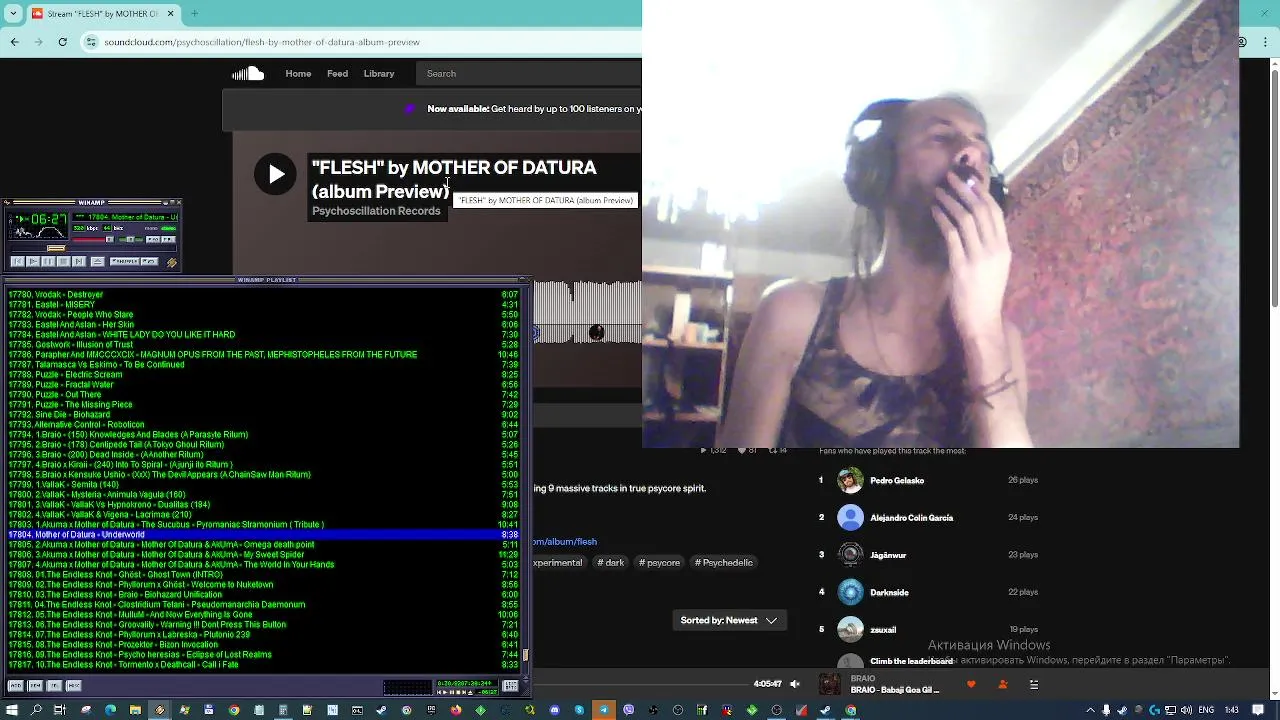Toggle the Winamp equalizer window
The image size is (1280, 720).
point(153,239)
